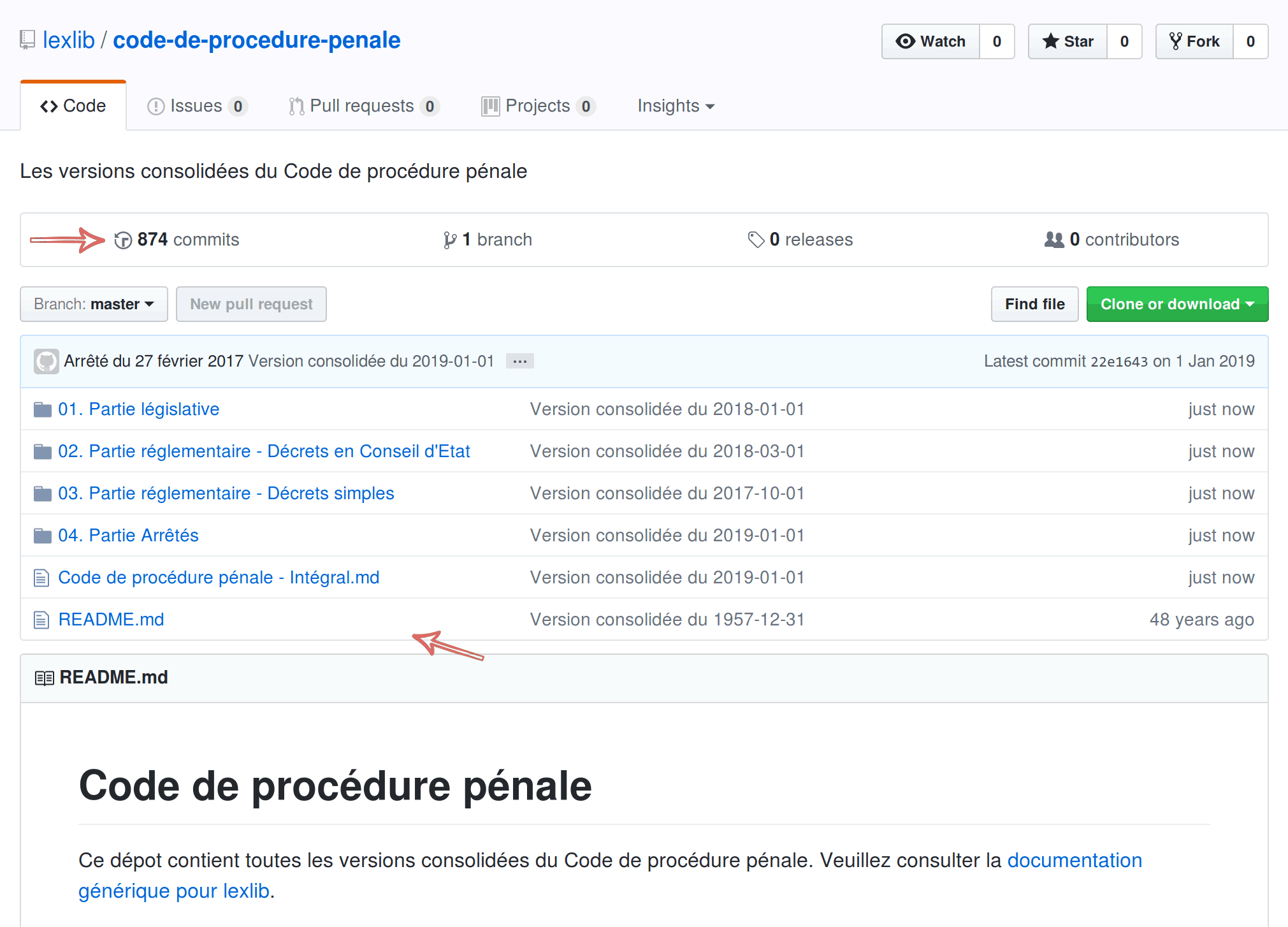Click folder icon for 01. Partie législative

click(43, 409)
